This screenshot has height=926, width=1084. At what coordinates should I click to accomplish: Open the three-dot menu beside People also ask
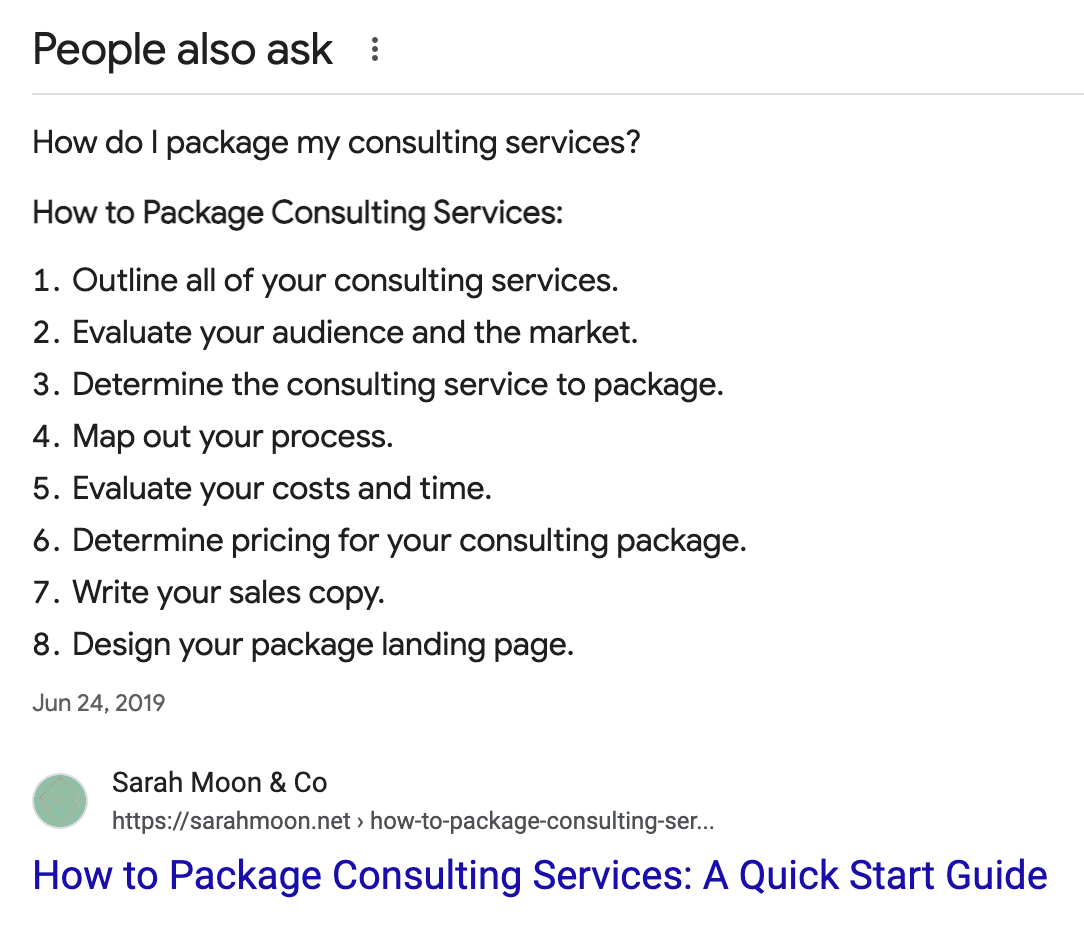(374, 50)
